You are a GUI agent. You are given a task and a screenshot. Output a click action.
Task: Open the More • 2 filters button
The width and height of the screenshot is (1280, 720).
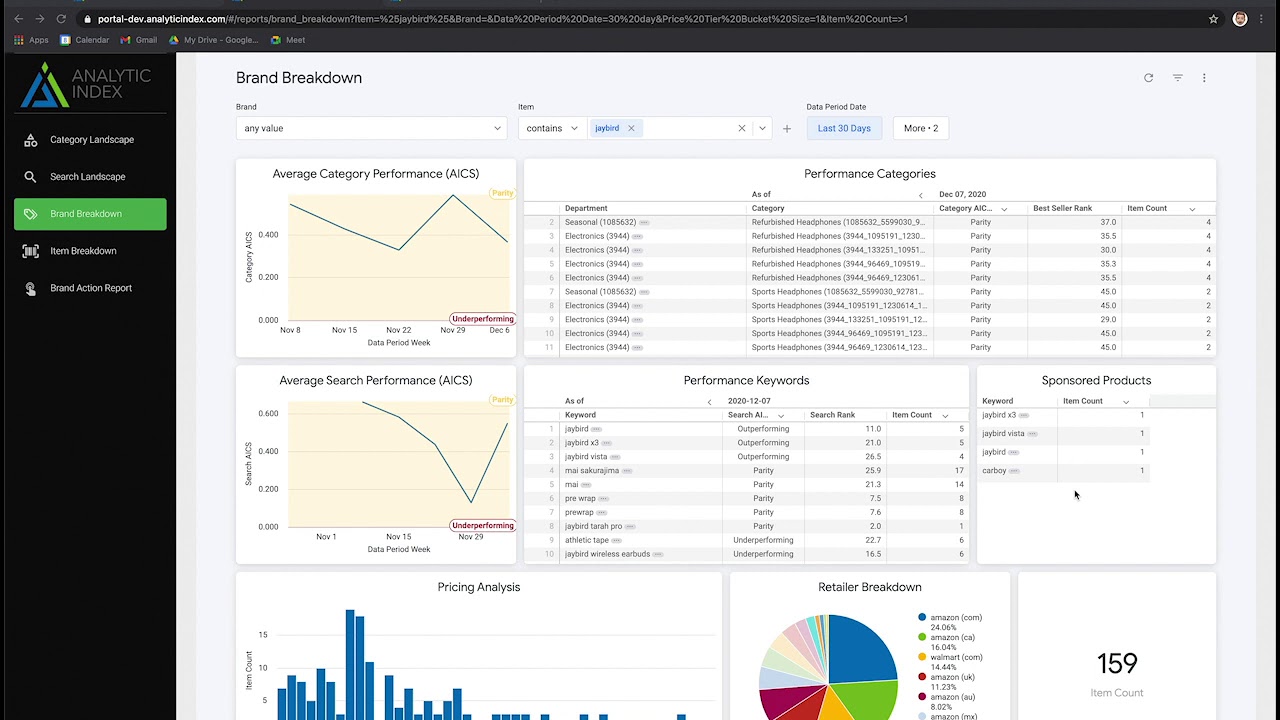click(x=920, y=128)
